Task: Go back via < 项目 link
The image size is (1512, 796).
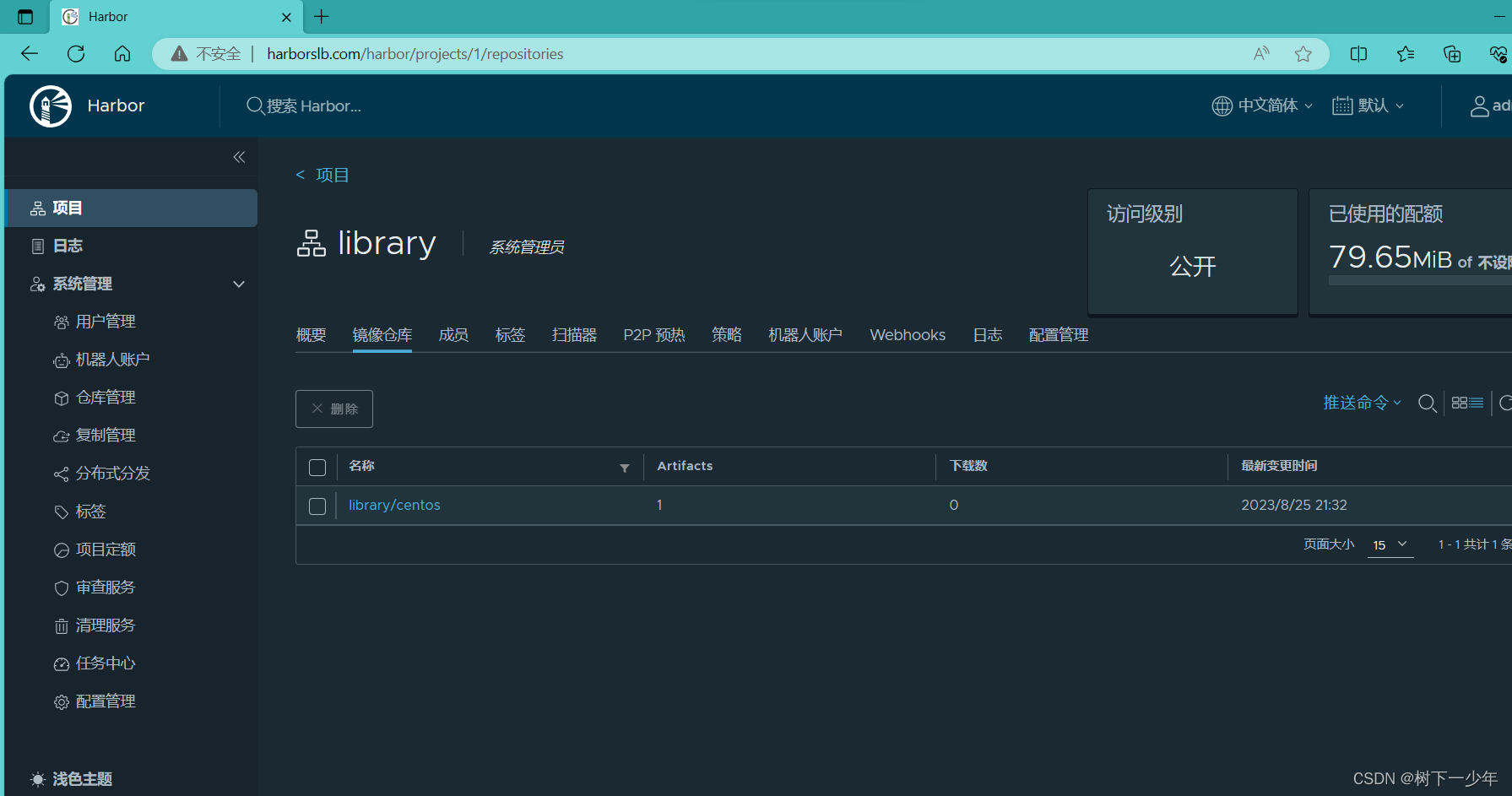Action: click(322, 175)
